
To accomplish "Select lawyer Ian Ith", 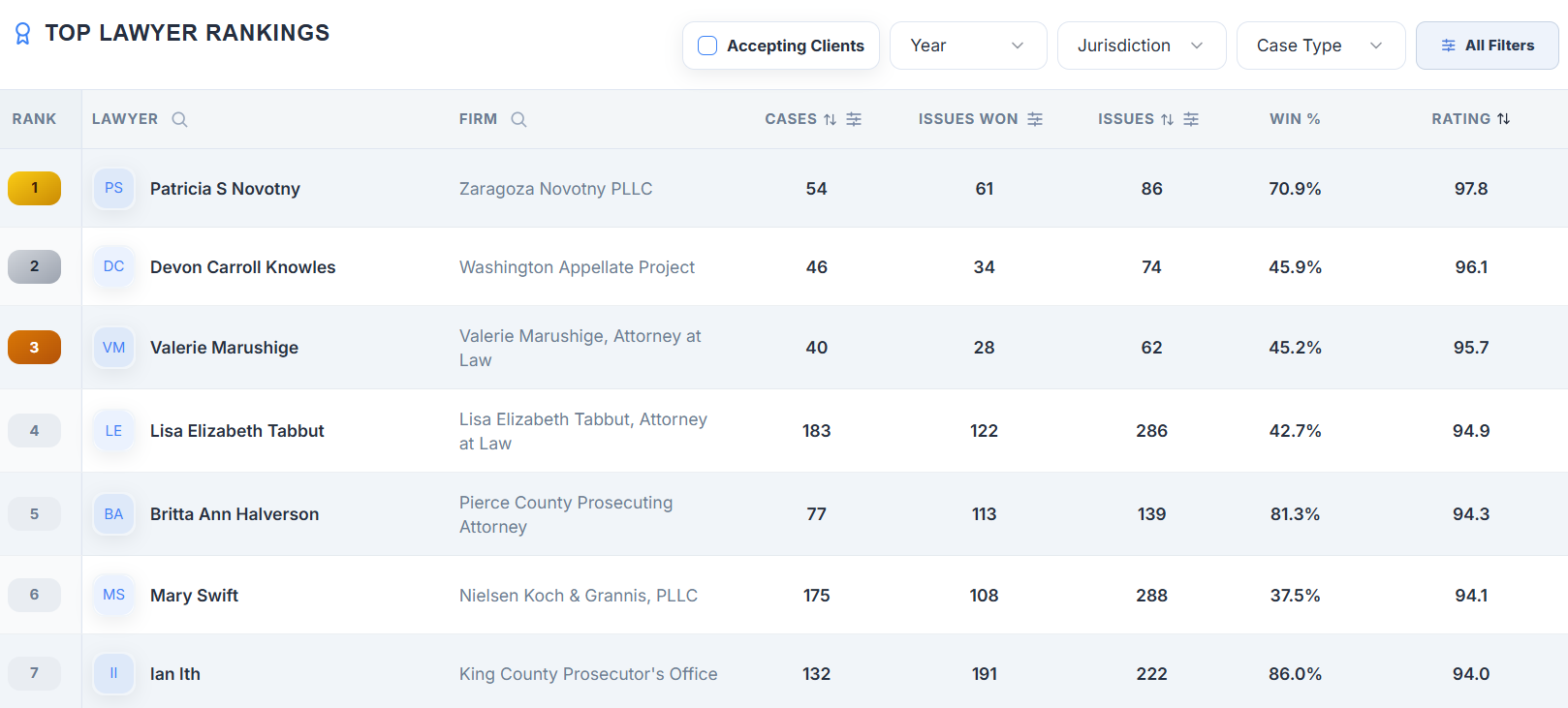I will 175,674.
